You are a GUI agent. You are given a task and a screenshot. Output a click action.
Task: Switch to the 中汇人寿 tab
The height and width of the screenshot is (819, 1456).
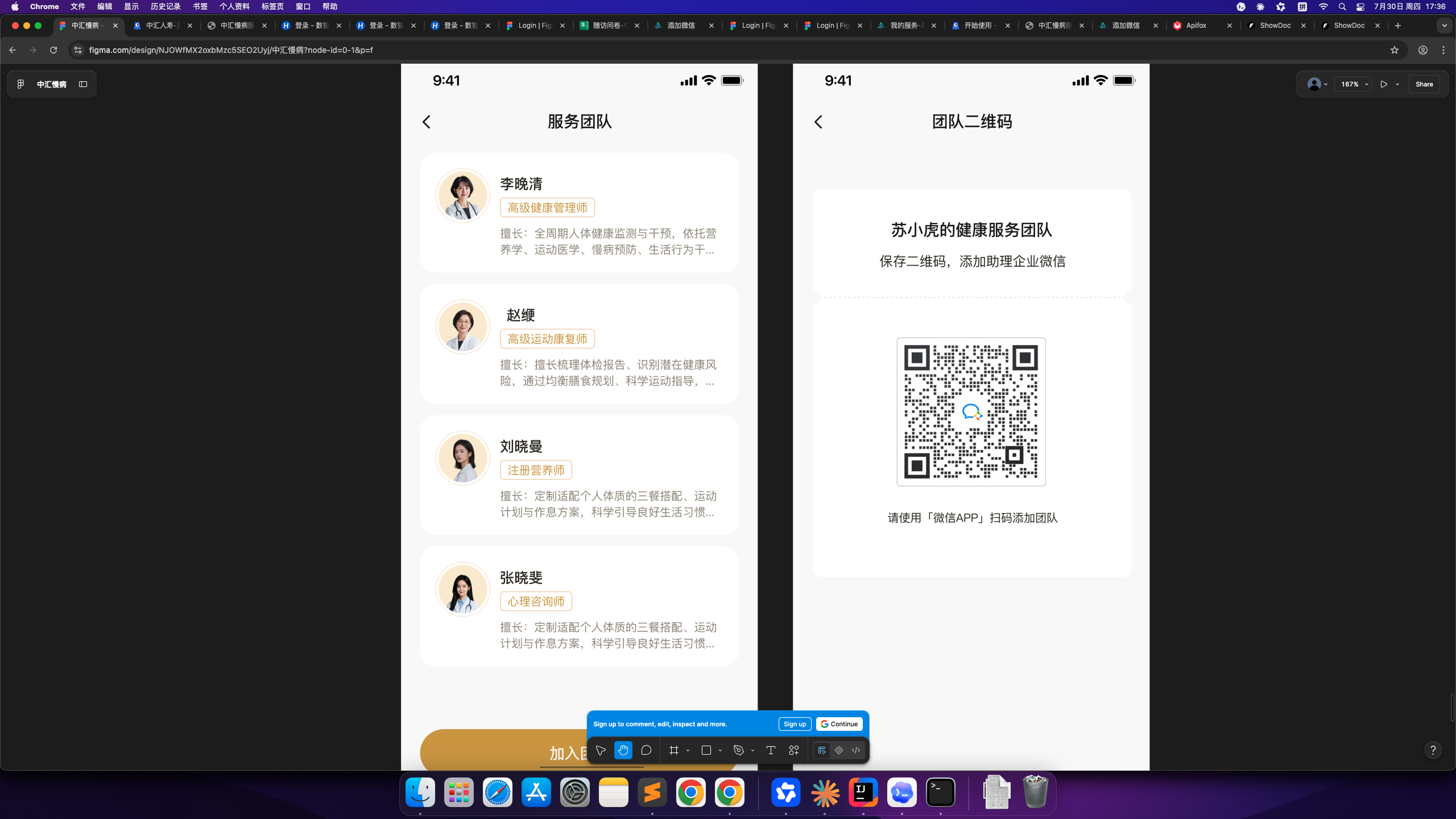162,26
